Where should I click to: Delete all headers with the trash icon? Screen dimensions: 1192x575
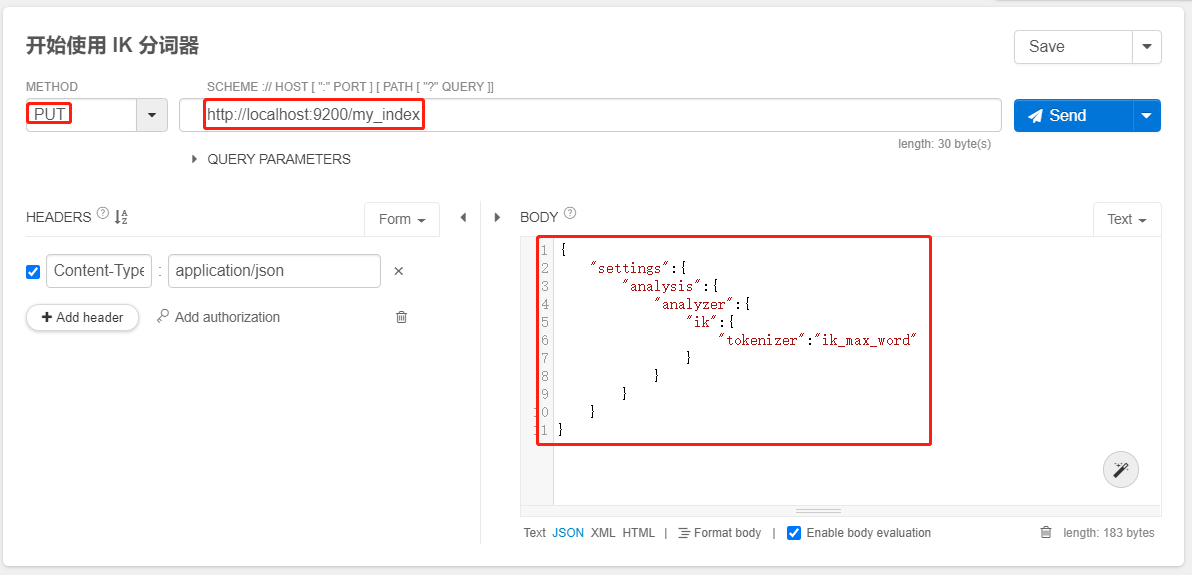tap(402, 317)
